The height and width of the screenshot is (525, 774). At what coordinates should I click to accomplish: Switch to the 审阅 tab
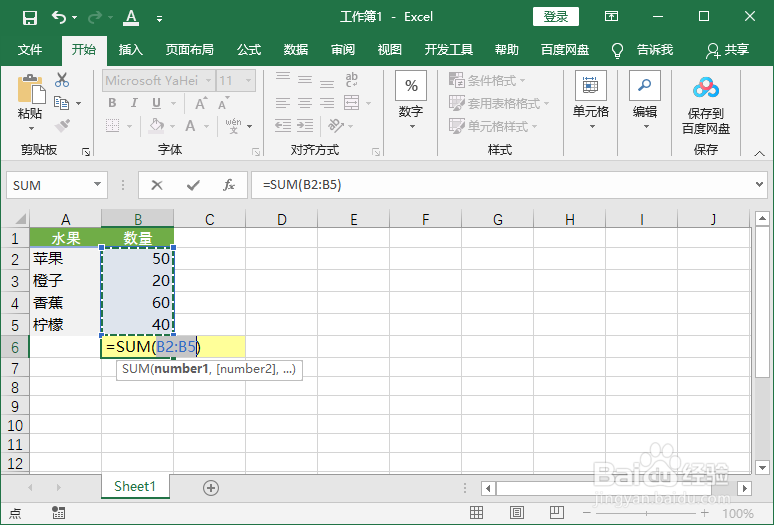tap(343, 50)
